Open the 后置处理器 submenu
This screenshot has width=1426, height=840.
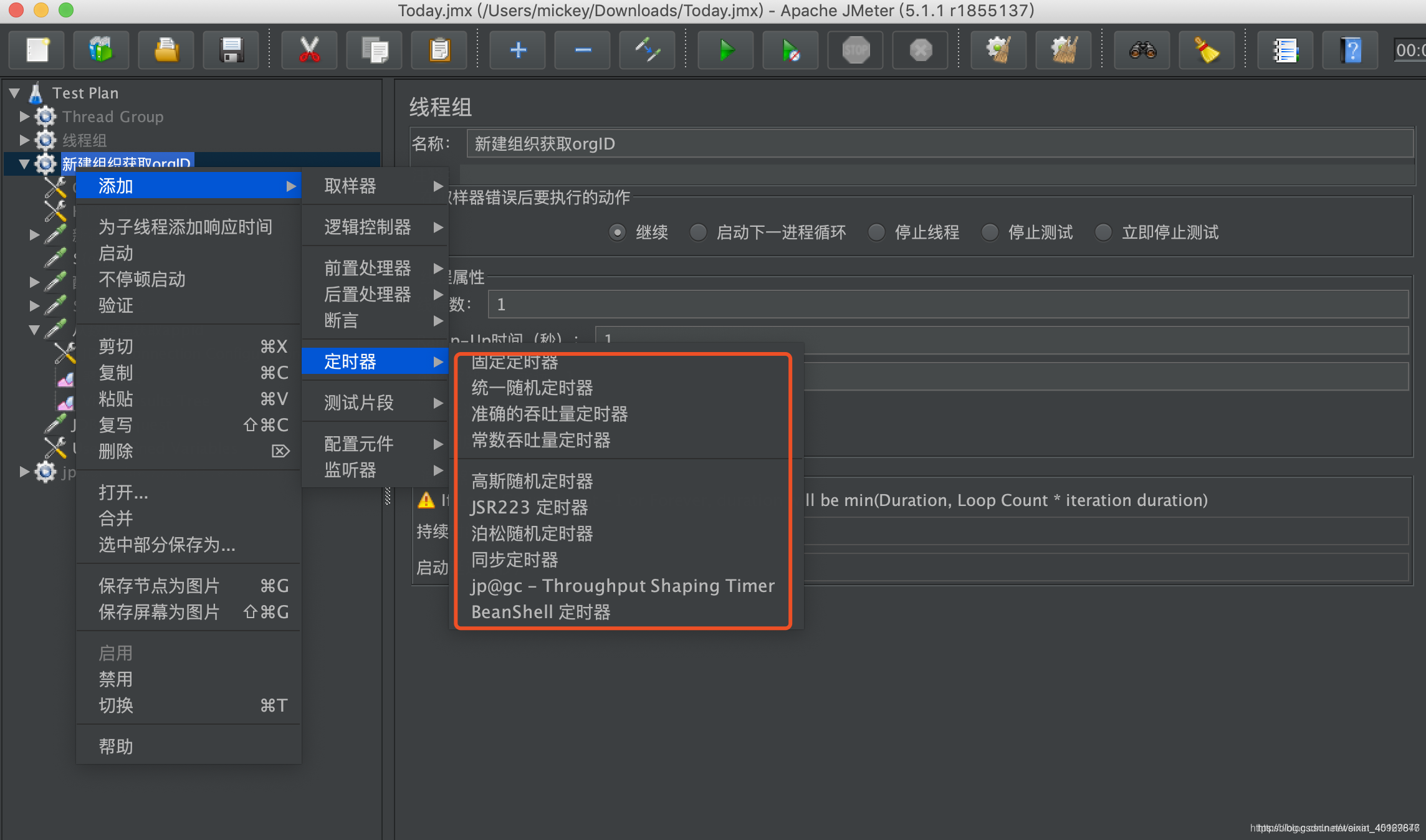[x=375, y=294]
